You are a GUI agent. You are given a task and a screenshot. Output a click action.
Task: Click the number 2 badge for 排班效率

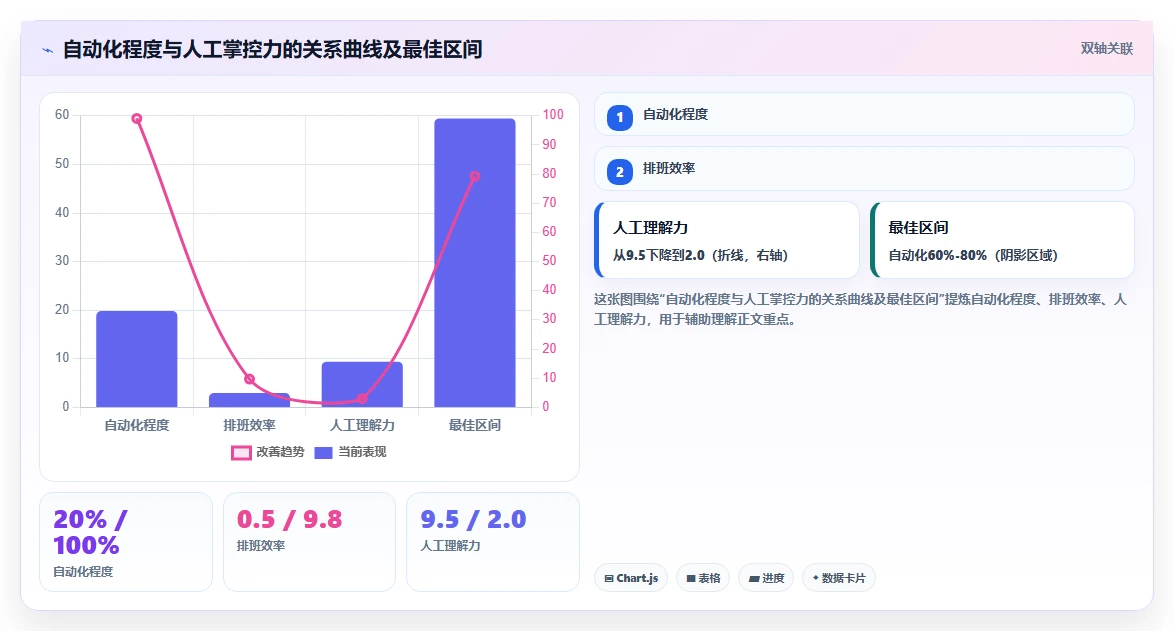click(x=619, y=172)
